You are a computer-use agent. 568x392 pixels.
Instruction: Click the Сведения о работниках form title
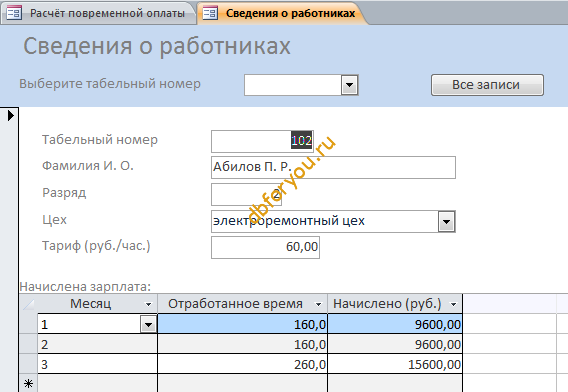coord(157,46)
